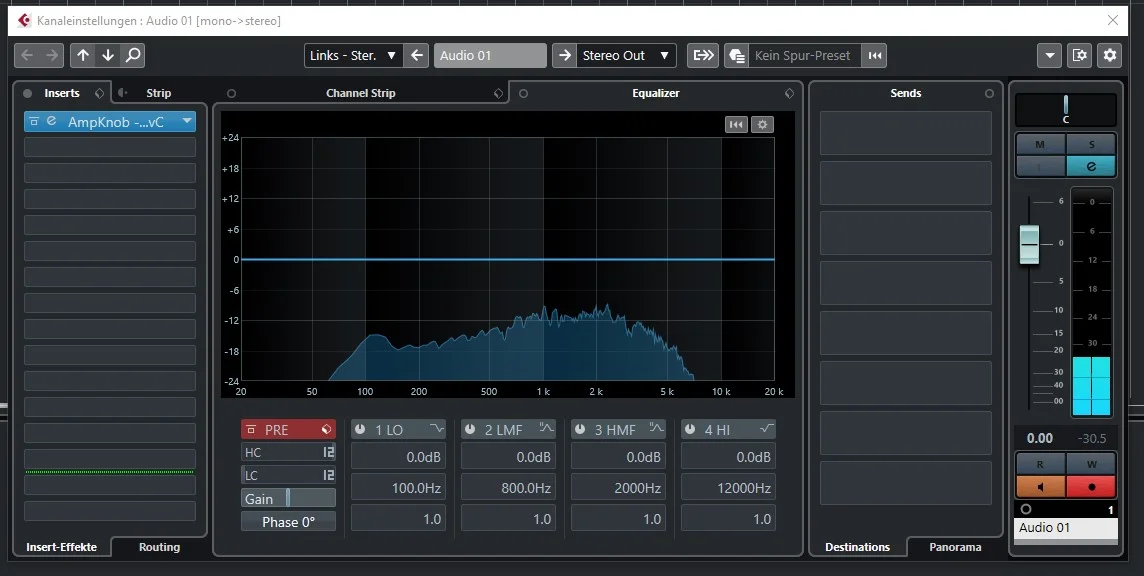The image size is (1144, 576).
Task: Click the record enable button
Action: [x=1091, y=486]
